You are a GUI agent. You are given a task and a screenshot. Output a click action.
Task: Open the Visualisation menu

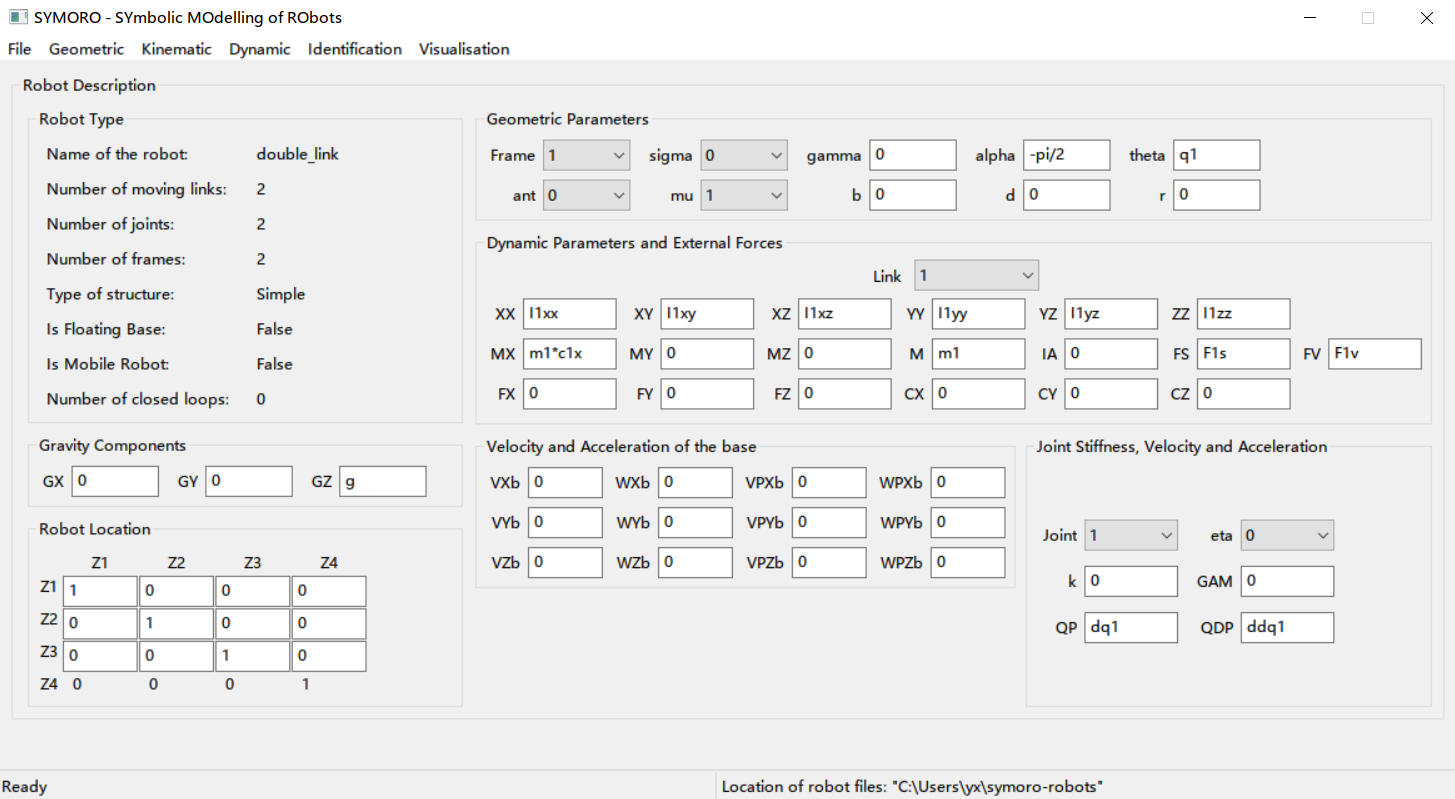[463, 49]
